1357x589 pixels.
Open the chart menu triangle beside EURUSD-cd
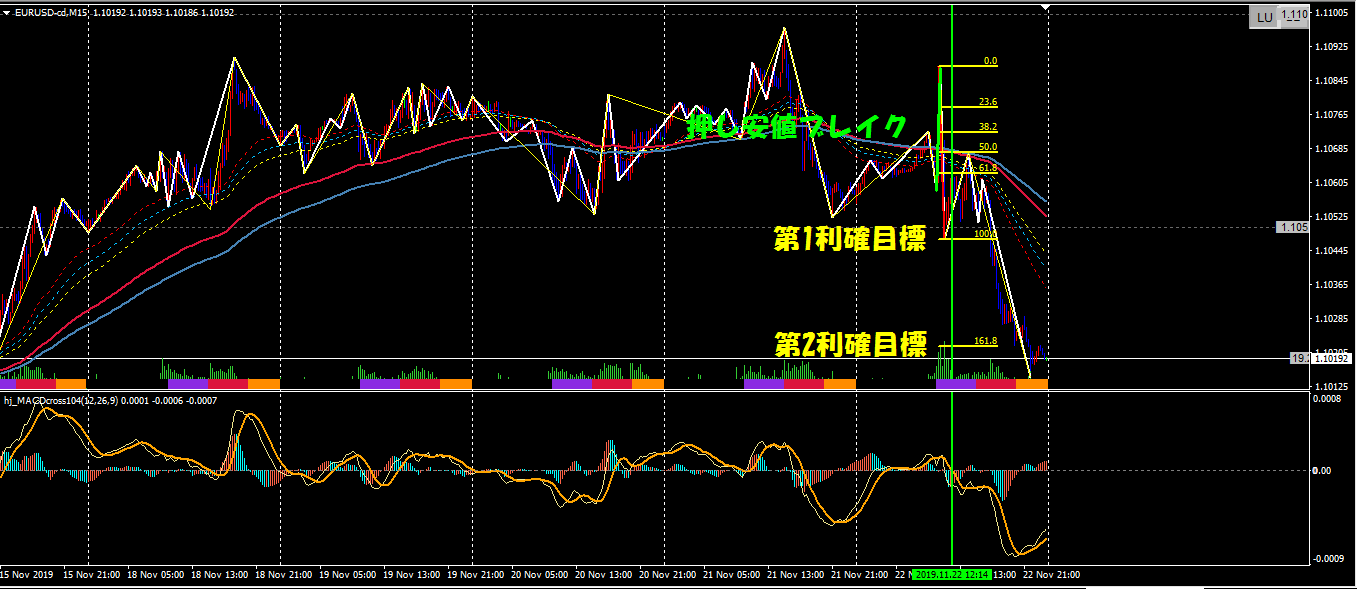[x=6, y=12]
